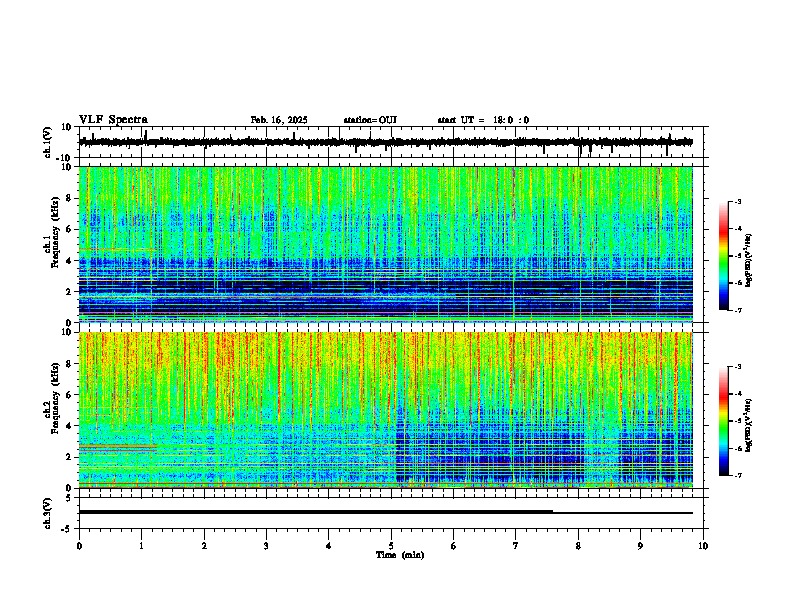Select the log(PSD) label beside ch.2 colorbar
The image size is (792, 612).
point(749,425)
